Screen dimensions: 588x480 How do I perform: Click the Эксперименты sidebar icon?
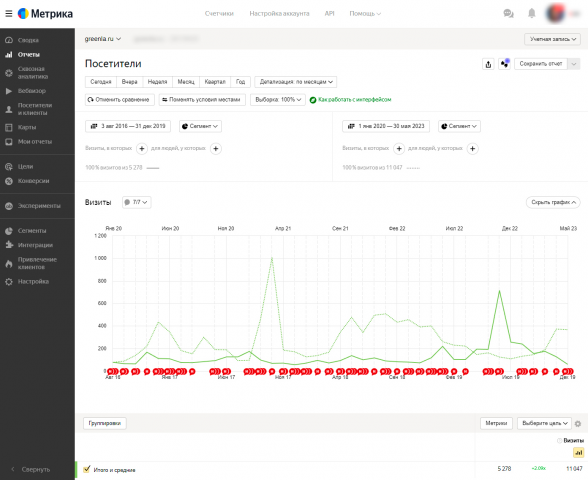tap(9, 206)
